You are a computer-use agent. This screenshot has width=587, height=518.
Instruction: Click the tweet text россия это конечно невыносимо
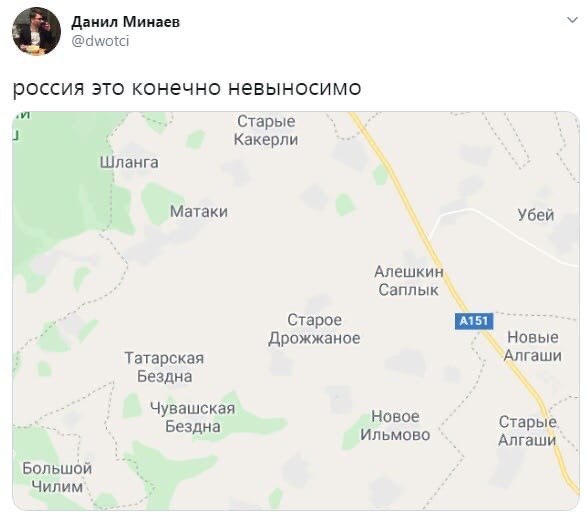[x=187, y=88]
